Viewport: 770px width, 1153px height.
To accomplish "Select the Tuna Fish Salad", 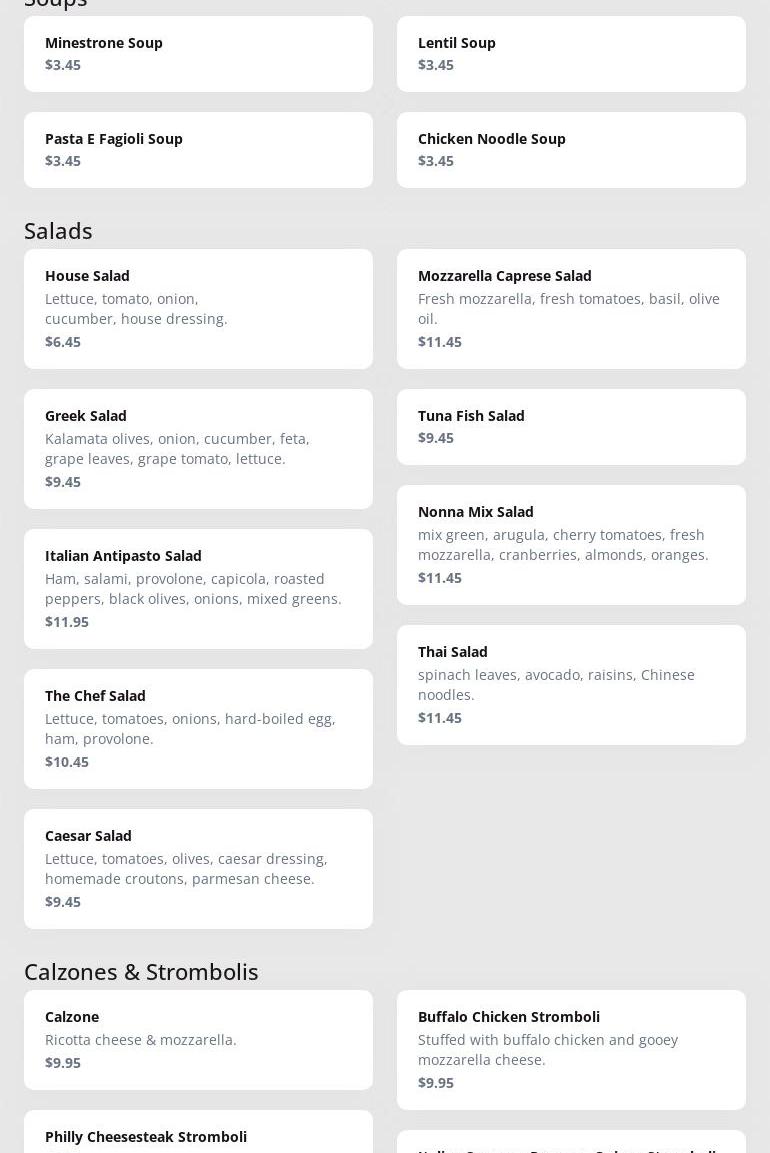I will [x=571, y=427].
